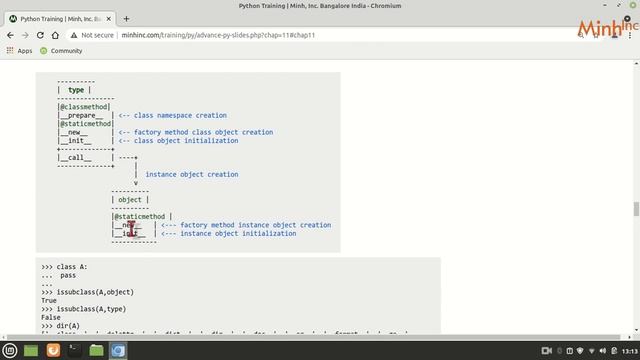Screen dimensions: 640x360
Task: Click the Not secure warning icon
Action: coord(74,36)
